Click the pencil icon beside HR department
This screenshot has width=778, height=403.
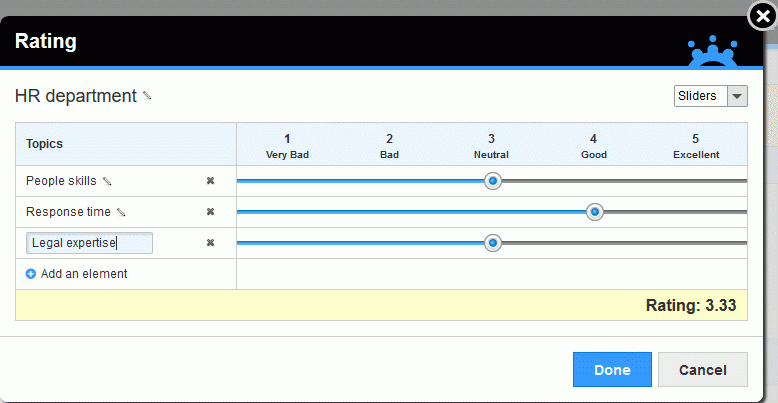[147, 96]
